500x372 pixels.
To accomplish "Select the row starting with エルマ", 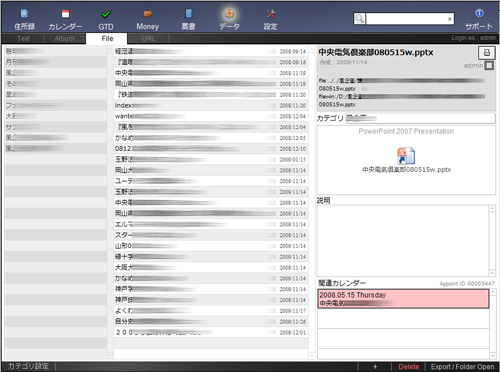I will click(x=211, y=224).
